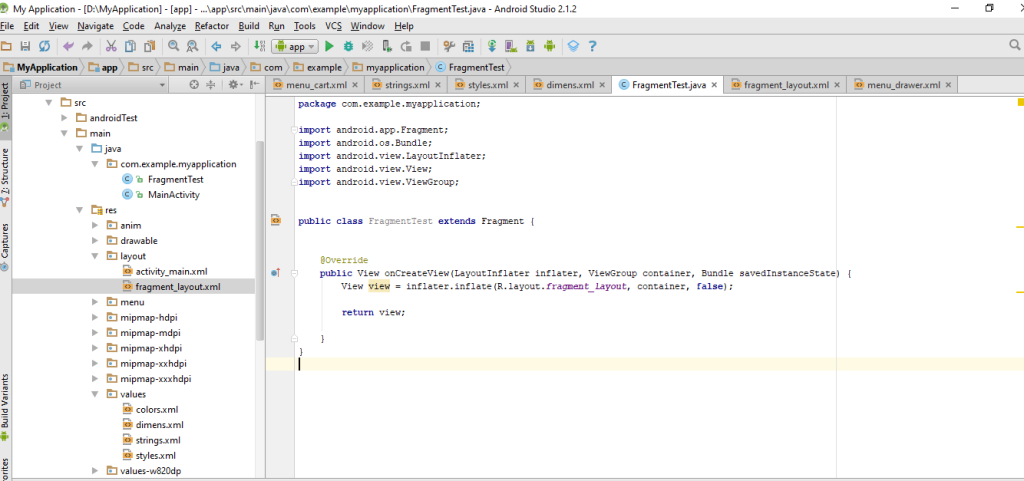Screen dimensions: 1024x481
Task: Close the menu_cart.xml tab
Action: pyautogui.click(x=355, y=85)
